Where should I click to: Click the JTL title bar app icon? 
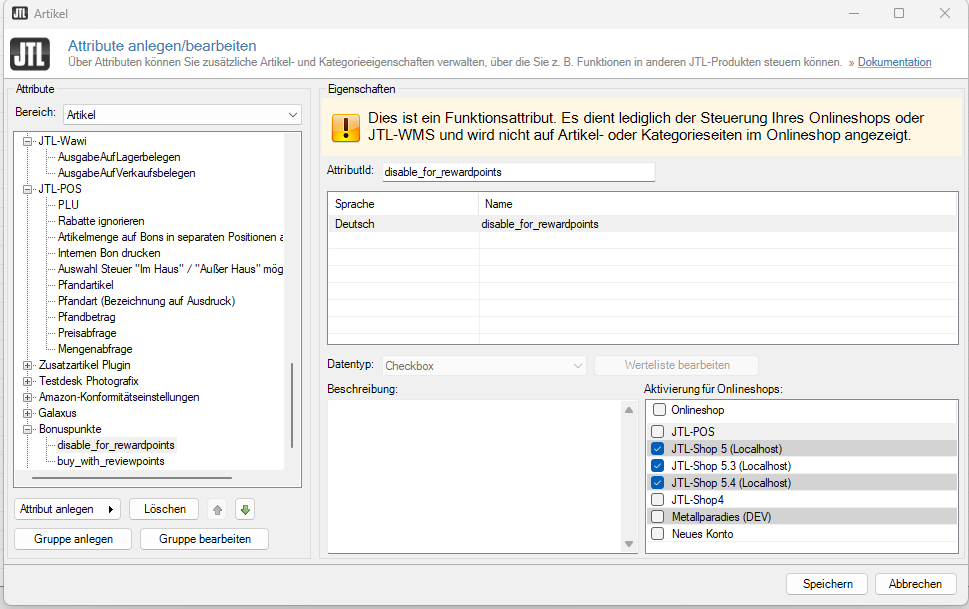[x=20, y=13]
